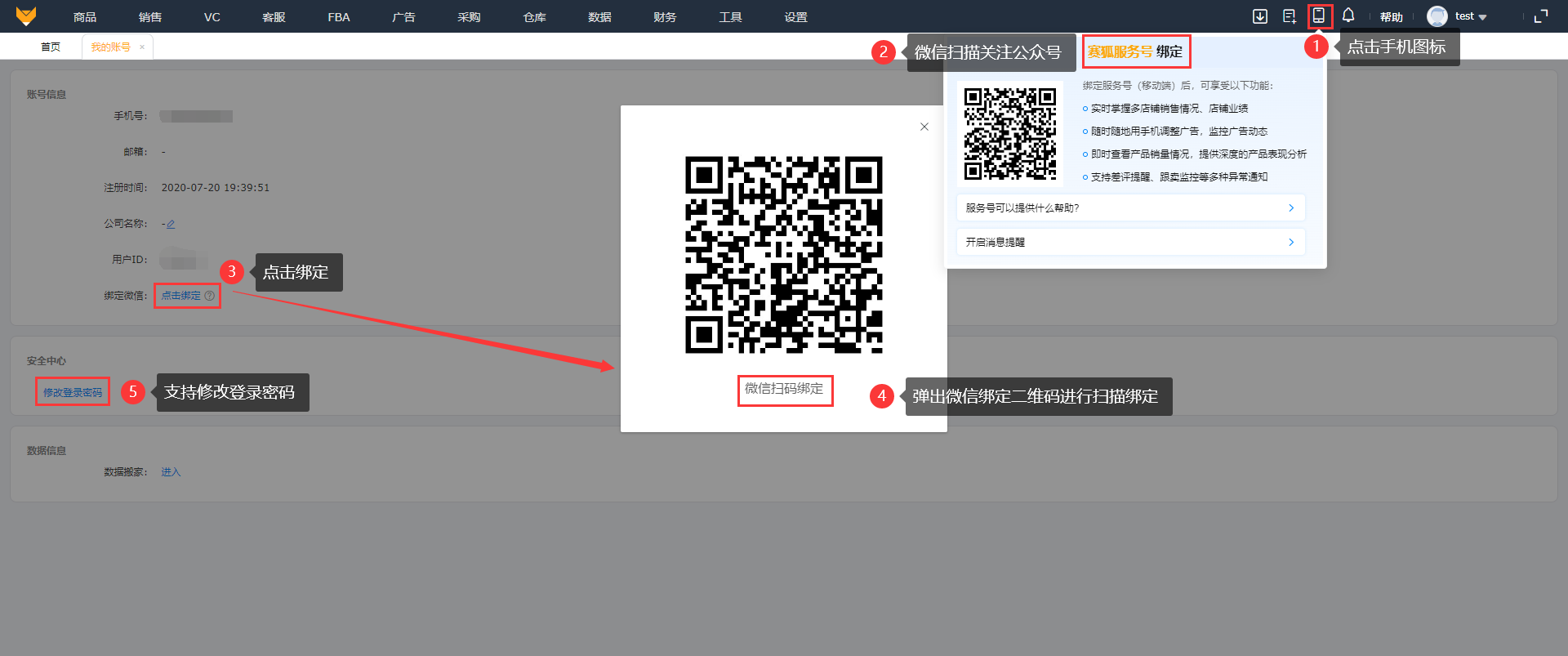Open the 数据 menu
Screen dimensions: 1568x656
[599, 17]
